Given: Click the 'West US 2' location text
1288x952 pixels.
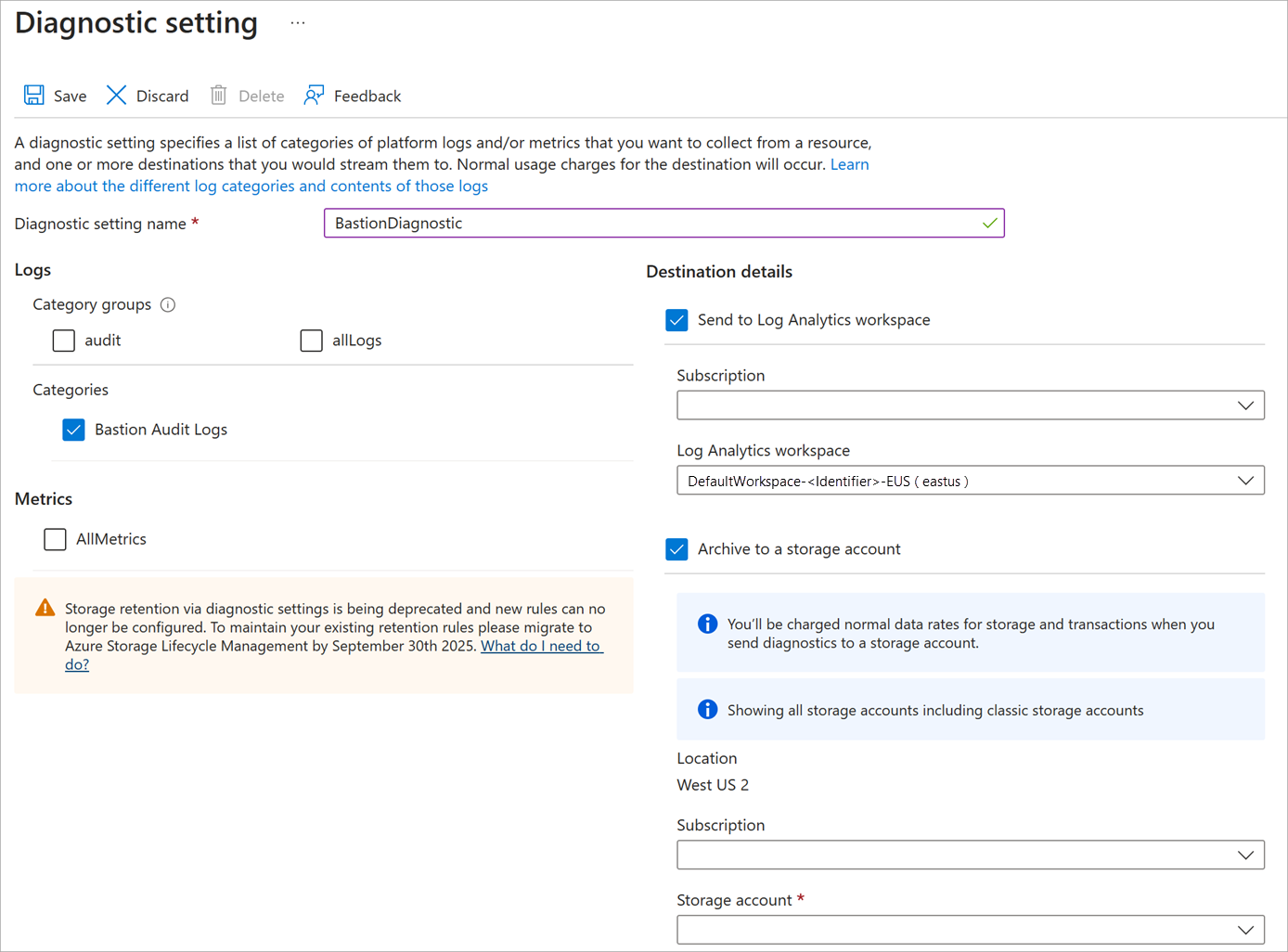Looking at the screenshot, I should pos(713,785).
